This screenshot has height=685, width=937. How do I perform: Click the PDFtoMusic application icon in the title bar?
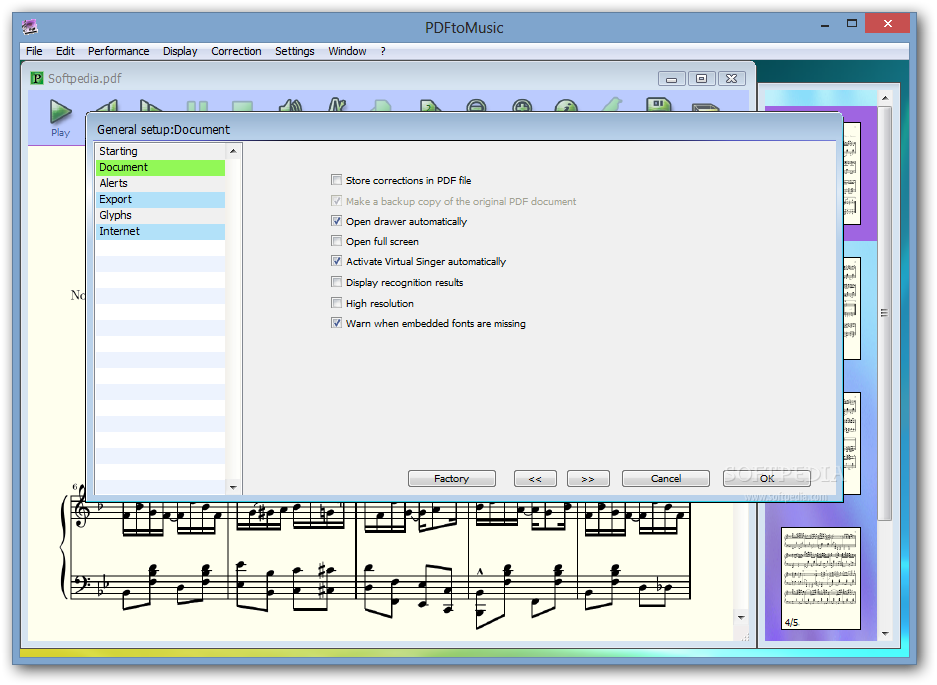point(29,27)
